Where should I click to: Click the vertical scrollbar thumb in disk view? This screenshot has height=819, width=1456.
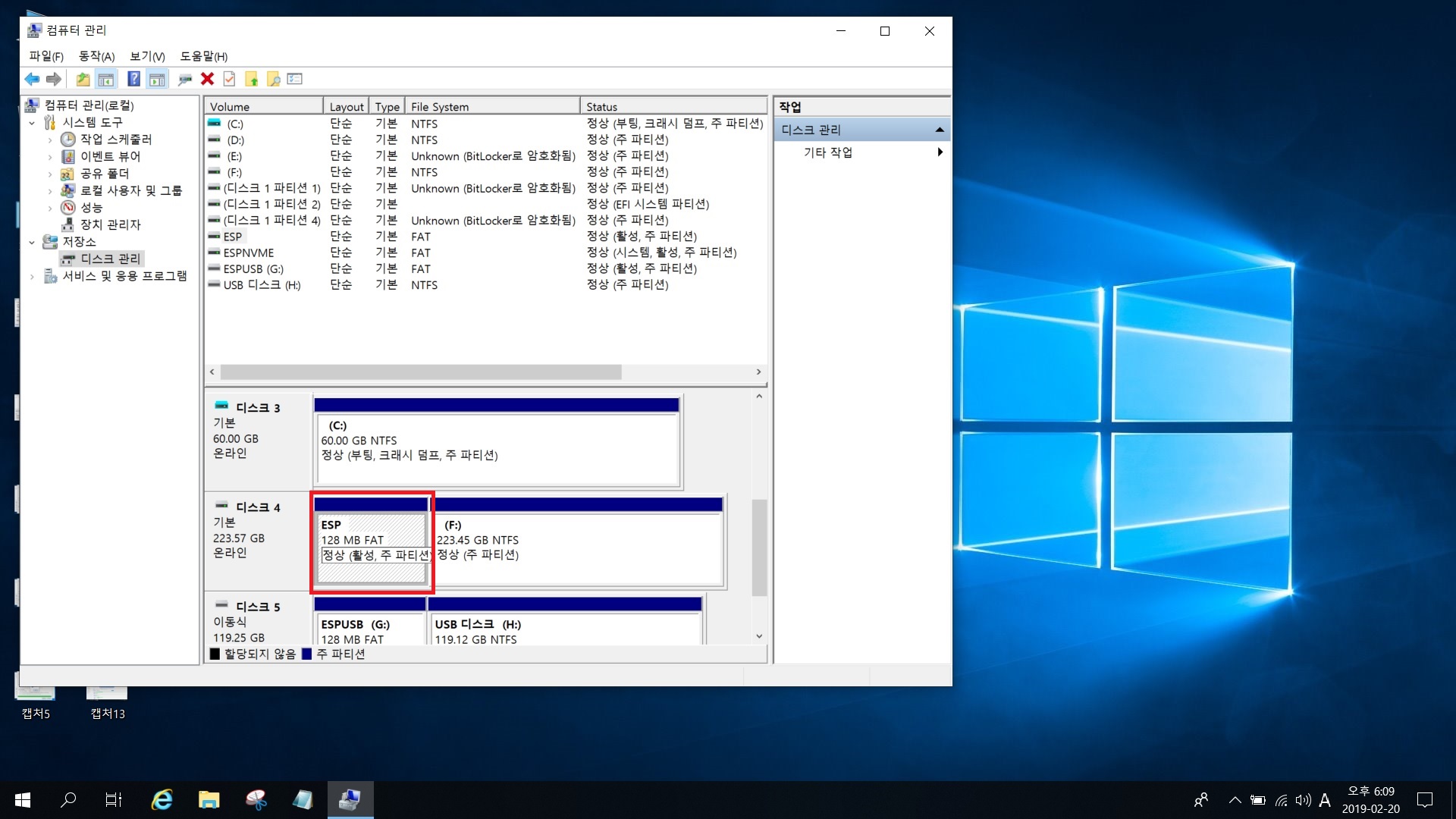click(759, 548)
